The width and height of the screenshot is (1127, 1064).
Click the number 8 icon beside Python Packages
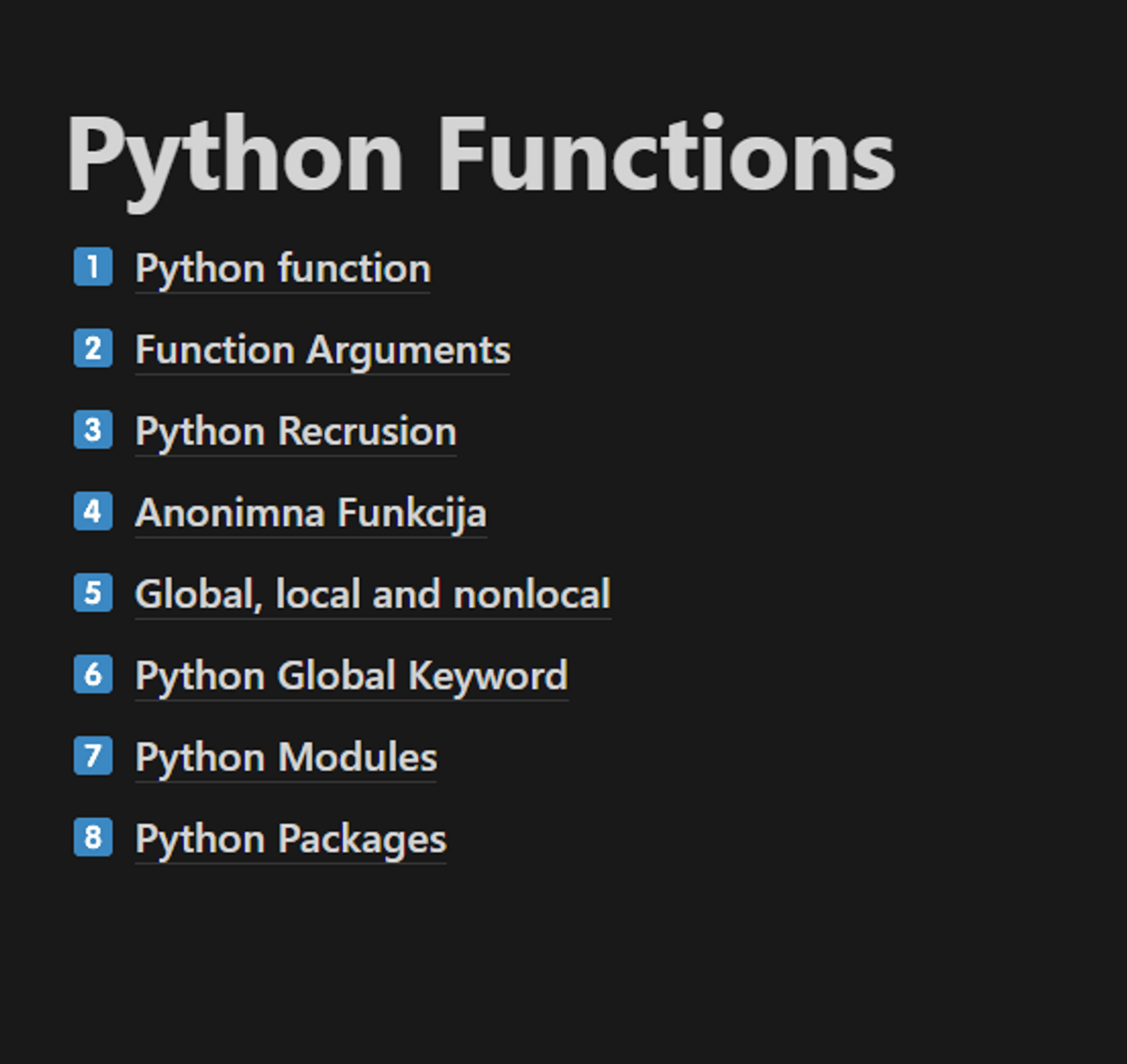point(93,838)
